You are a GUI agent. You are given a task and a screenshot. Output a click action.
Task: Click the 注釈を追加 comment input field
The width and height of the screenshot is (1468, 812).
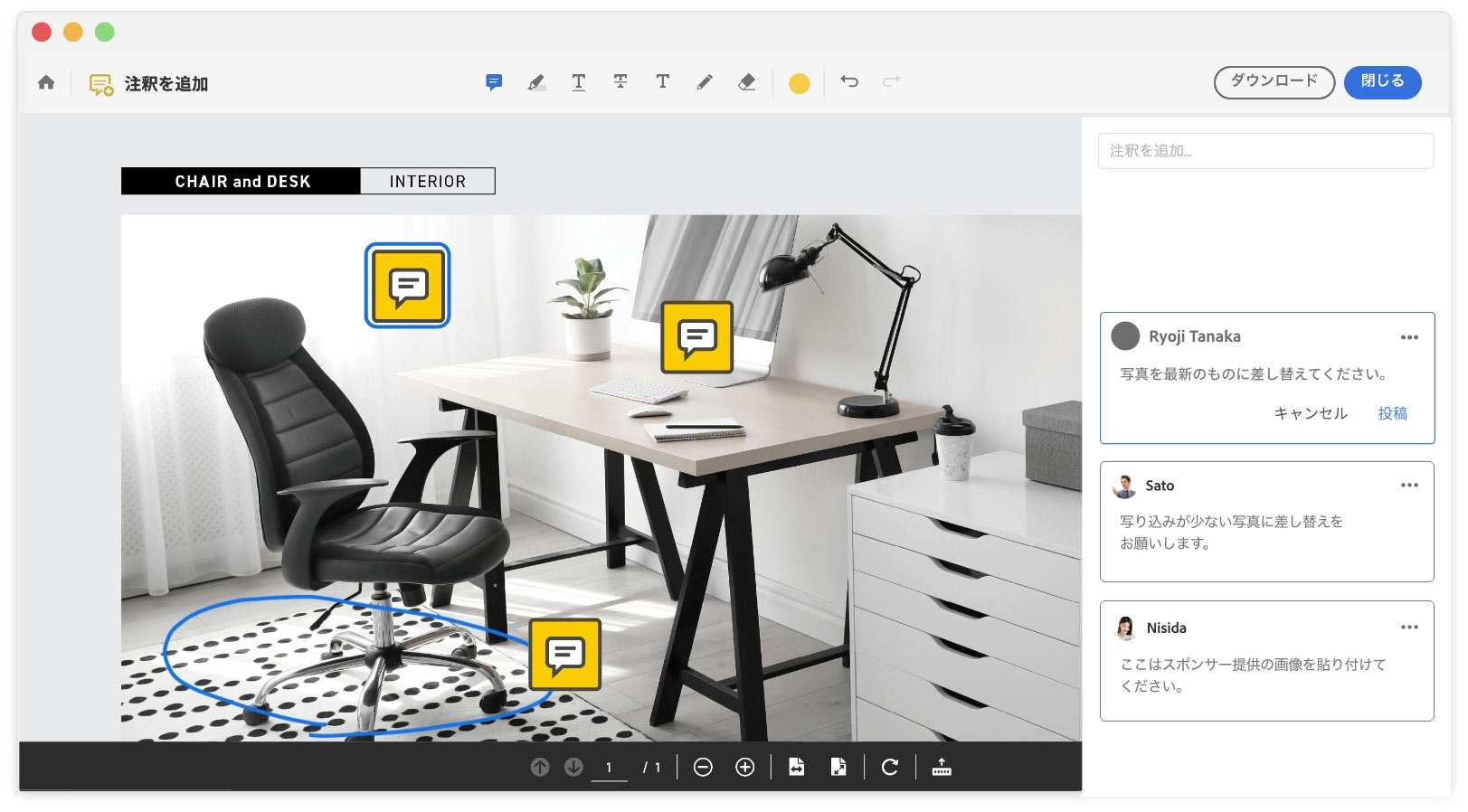[x=1265, y=151]
